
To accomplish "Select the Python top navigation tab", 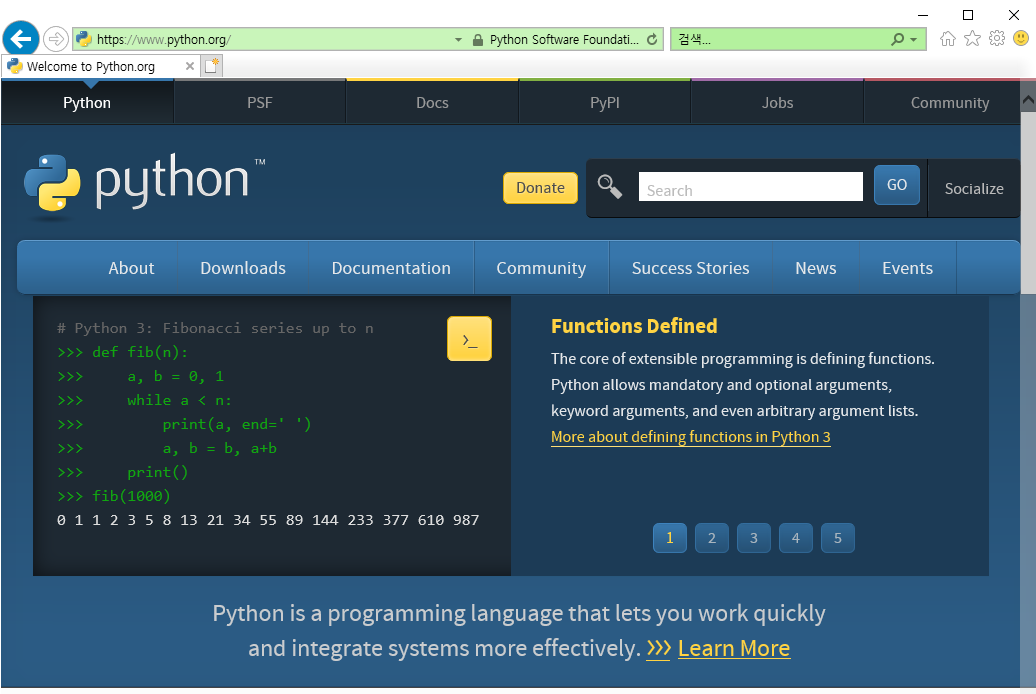I will click(x=87, y=102).
